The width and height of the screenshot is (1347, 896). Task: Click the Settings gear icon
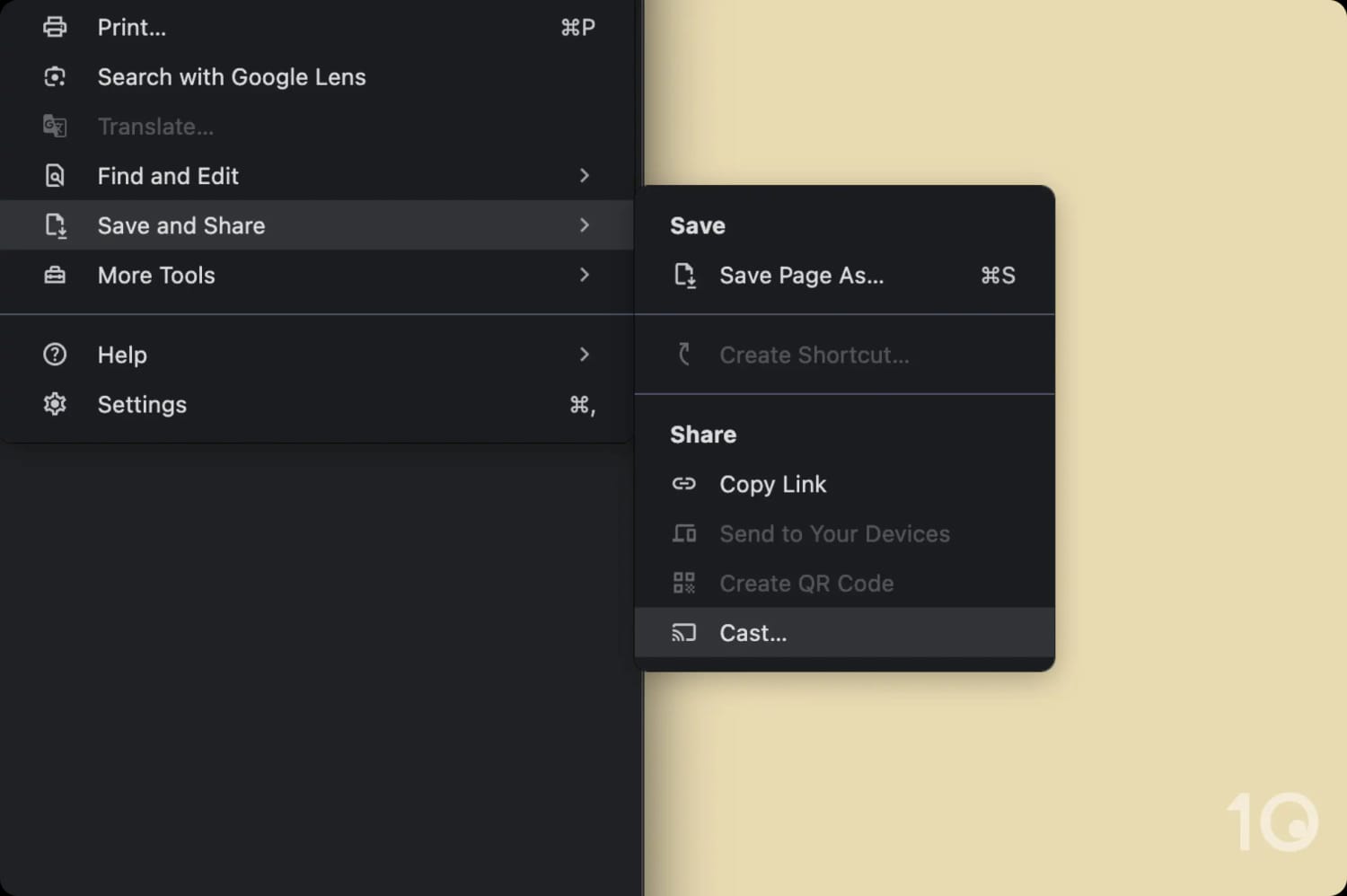55,404
